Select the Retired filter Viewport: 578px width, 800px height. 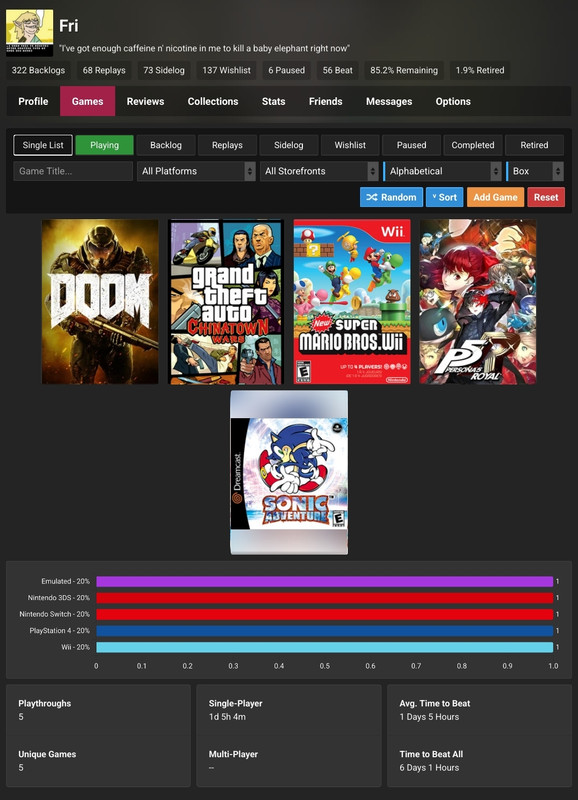click(x=534, y=145)
